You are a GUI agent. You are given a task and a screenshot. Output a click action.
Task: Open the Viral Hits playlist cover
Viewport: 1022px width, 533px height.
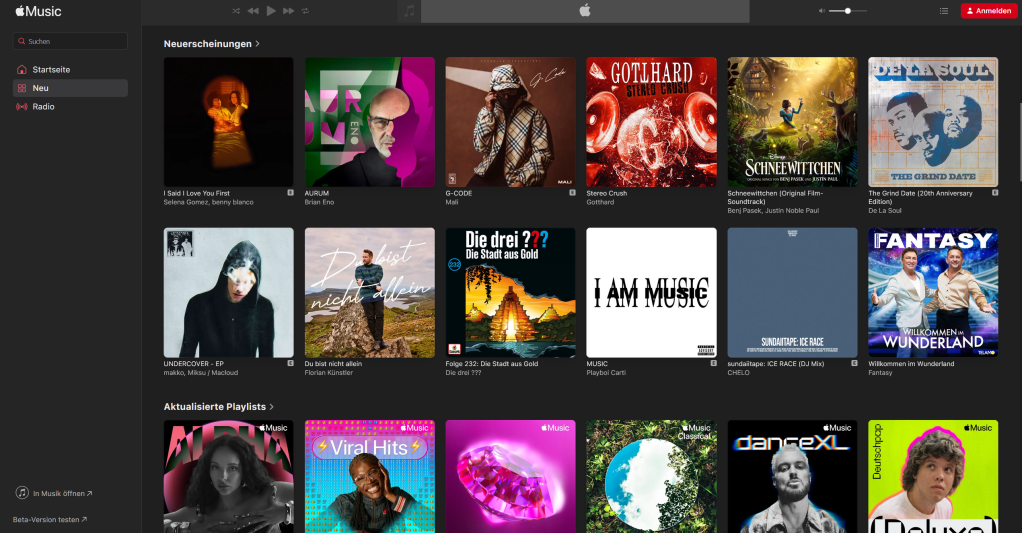click(370, 476)
